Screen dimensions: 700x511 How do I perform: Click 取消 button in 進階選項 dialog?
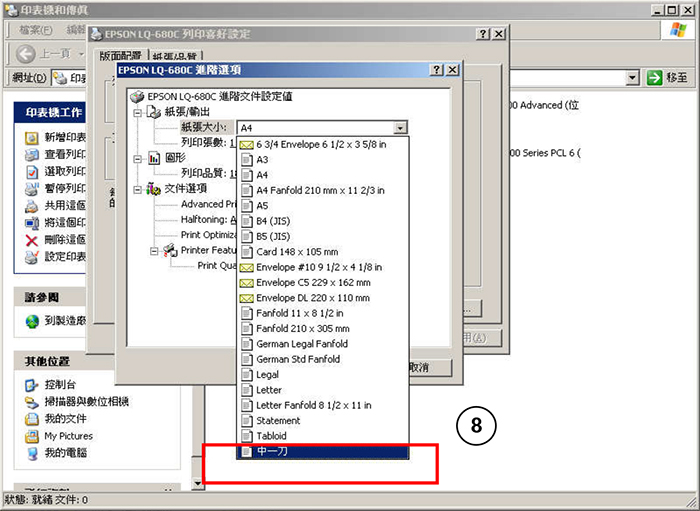point(430,367)
